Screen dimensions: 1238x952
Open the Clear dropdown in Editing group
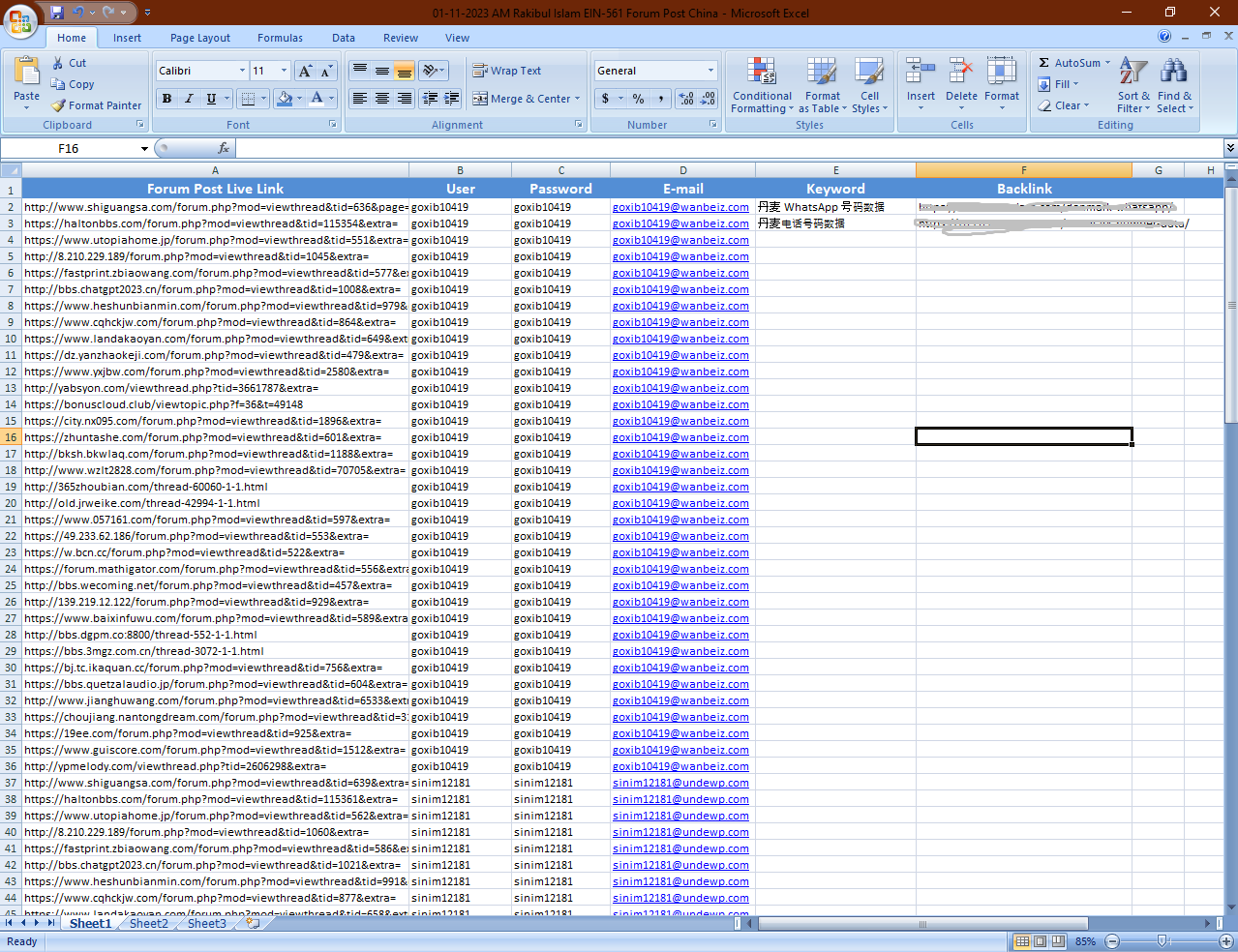pyautogui.click(x=1063, y=105)
